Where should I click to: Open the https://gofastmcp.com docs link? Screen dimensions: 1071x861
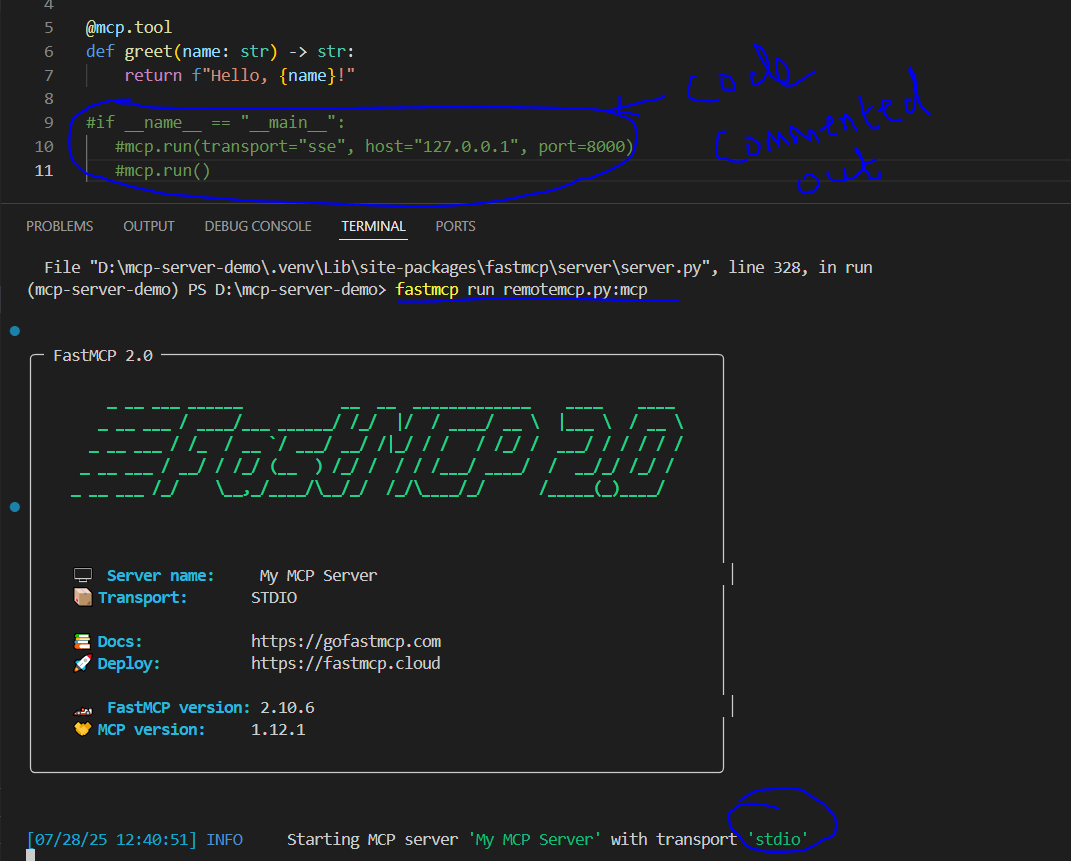[x=346, y=641]
